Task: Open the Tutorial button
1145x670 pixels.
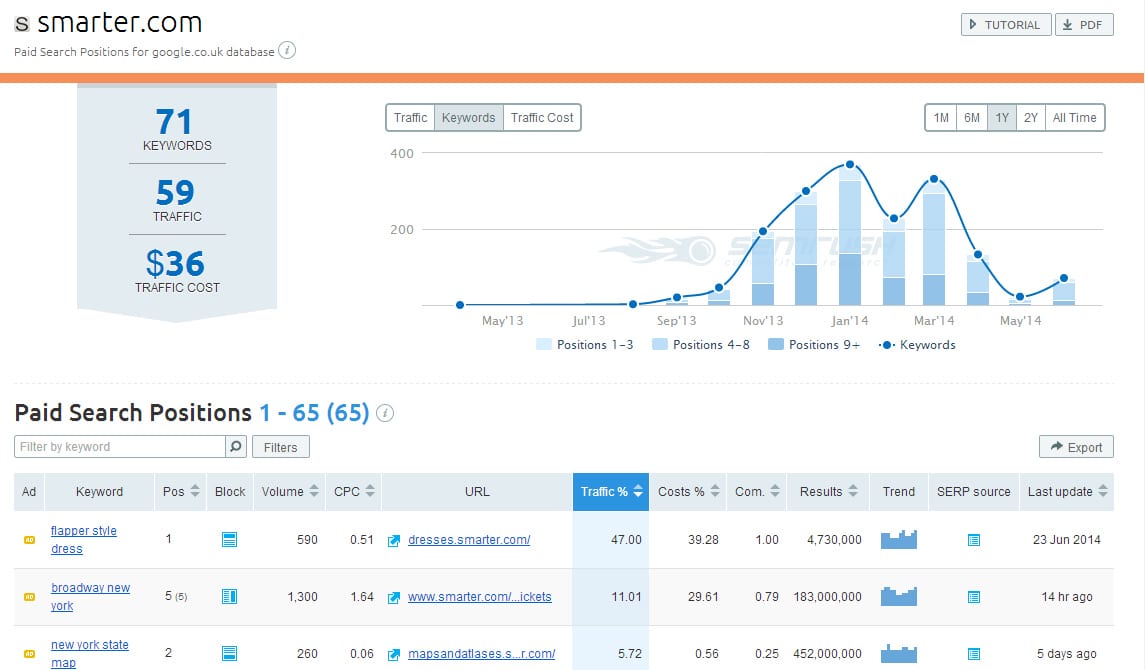Action: pos(1006,25)
